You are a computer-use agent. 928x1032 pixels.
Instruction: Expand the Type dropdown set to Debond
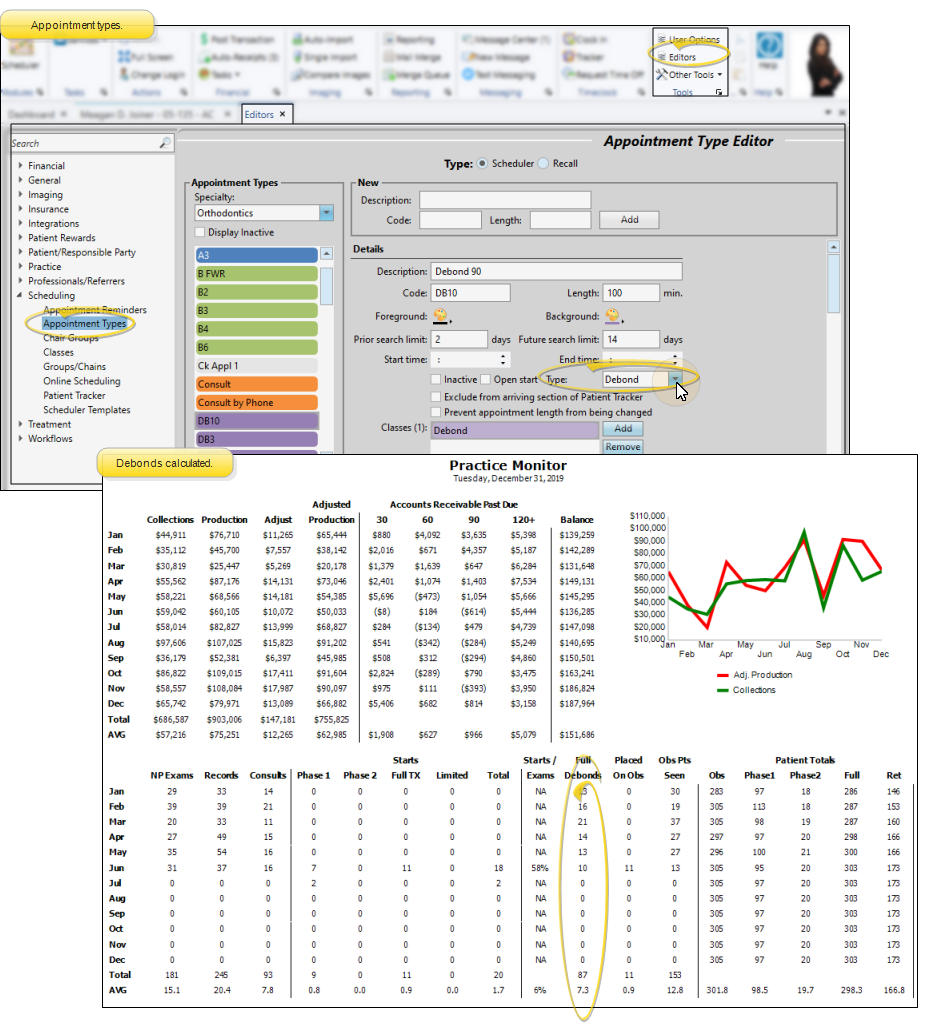[x=677, y=380]
